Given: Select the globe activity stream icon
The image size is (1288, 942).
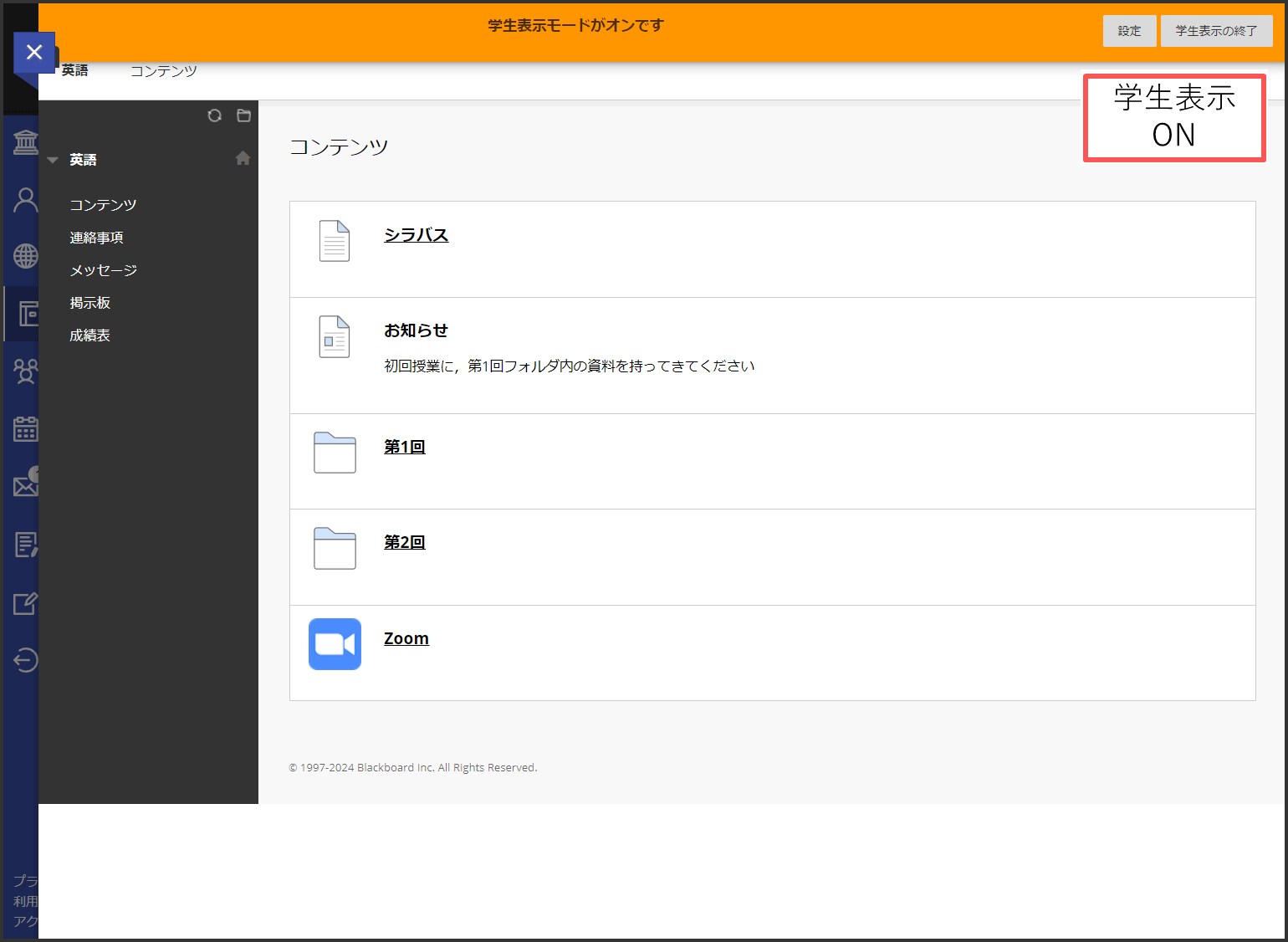Looking at the screenshot, I should click(x=25, y=257).
